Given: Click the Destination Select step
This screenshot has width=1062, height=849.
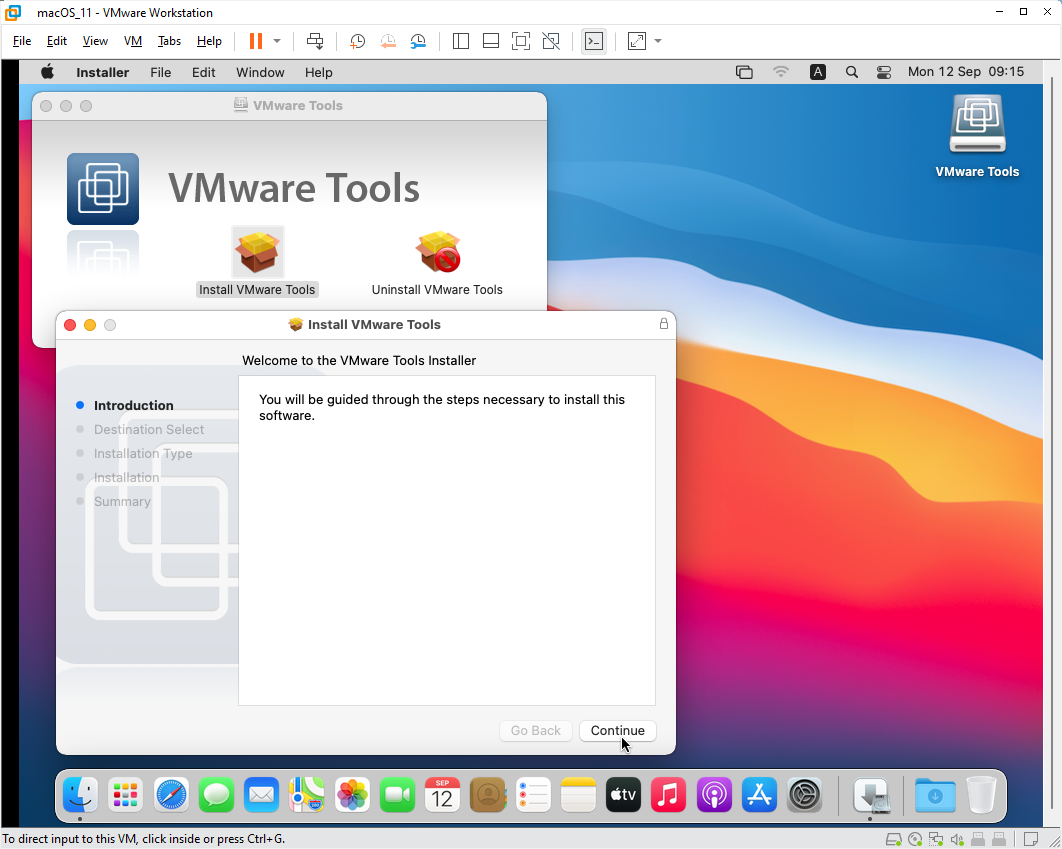Looking at the screenshot, I should 149,429.
